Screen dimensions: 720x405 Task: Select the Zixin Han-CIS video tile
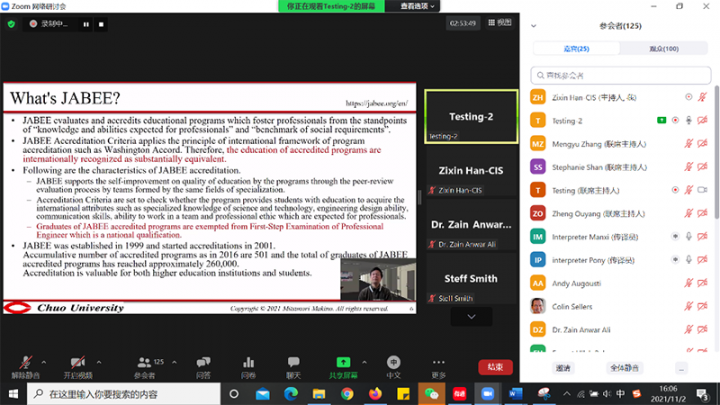[471, 171]
